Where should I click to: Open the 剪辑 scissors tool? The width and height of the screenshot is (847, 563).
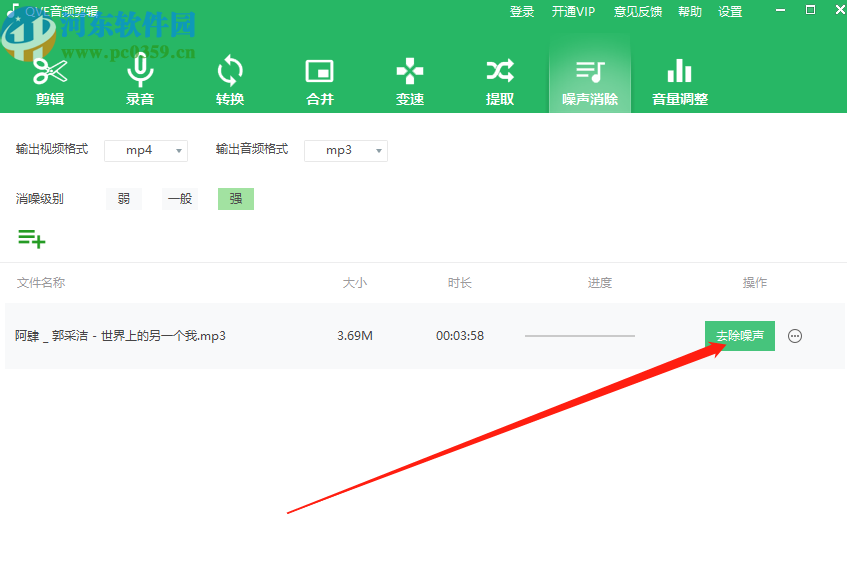click(x=50, y=81)
